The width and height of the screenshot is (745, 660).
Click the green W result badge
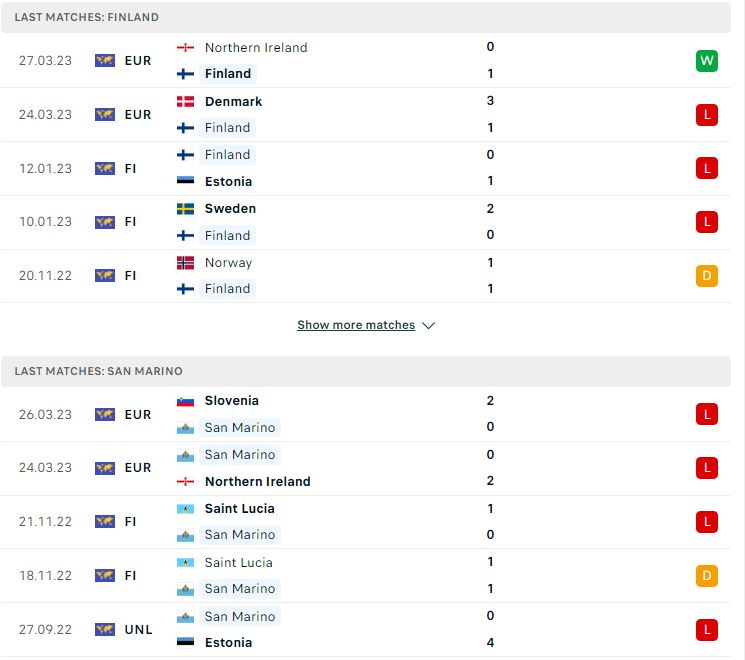coord(707,61)
